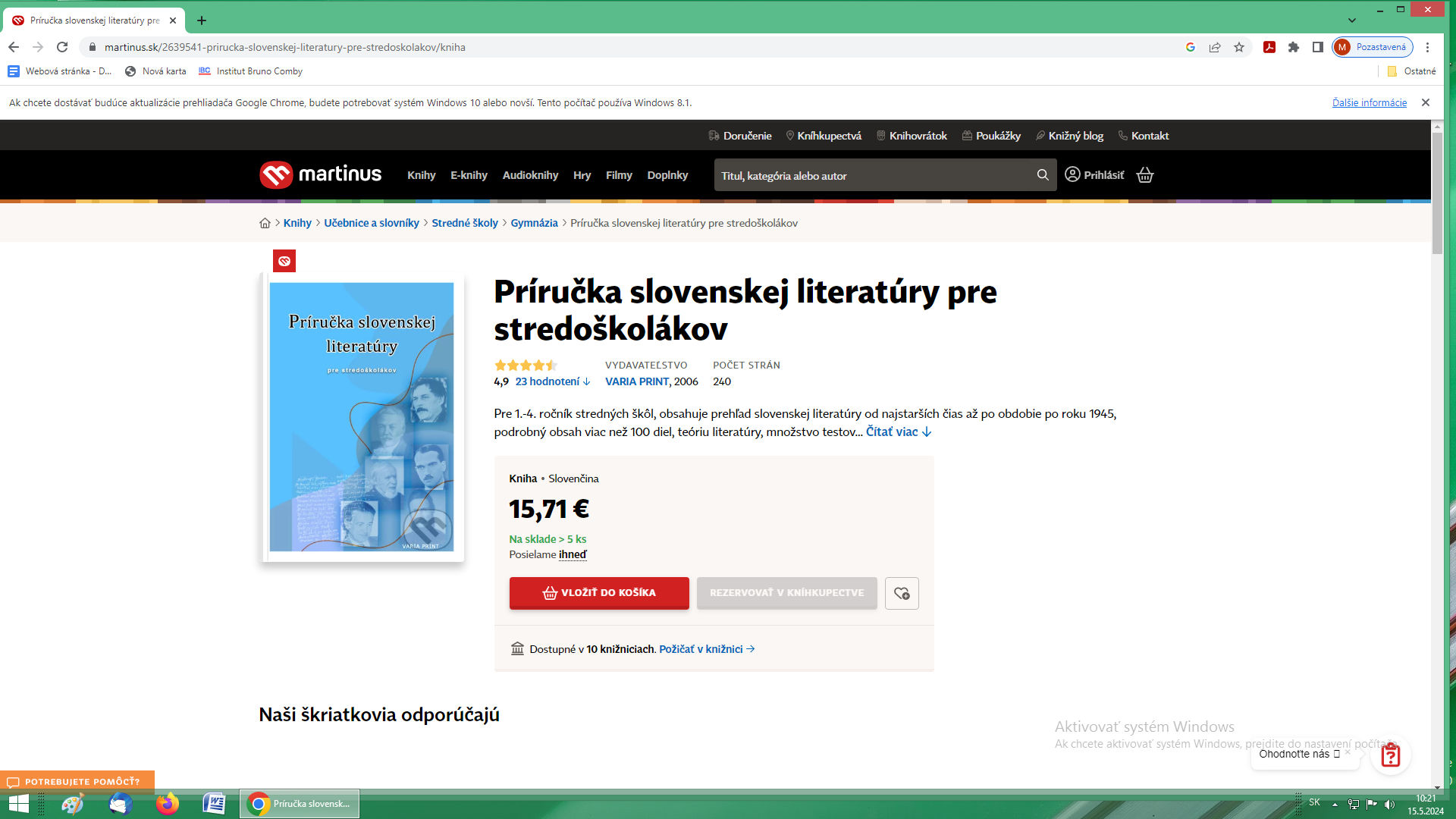Expand description with Čítať viac
The width and height of the screenshot is (1456, 819).
[x=899, y=431]
